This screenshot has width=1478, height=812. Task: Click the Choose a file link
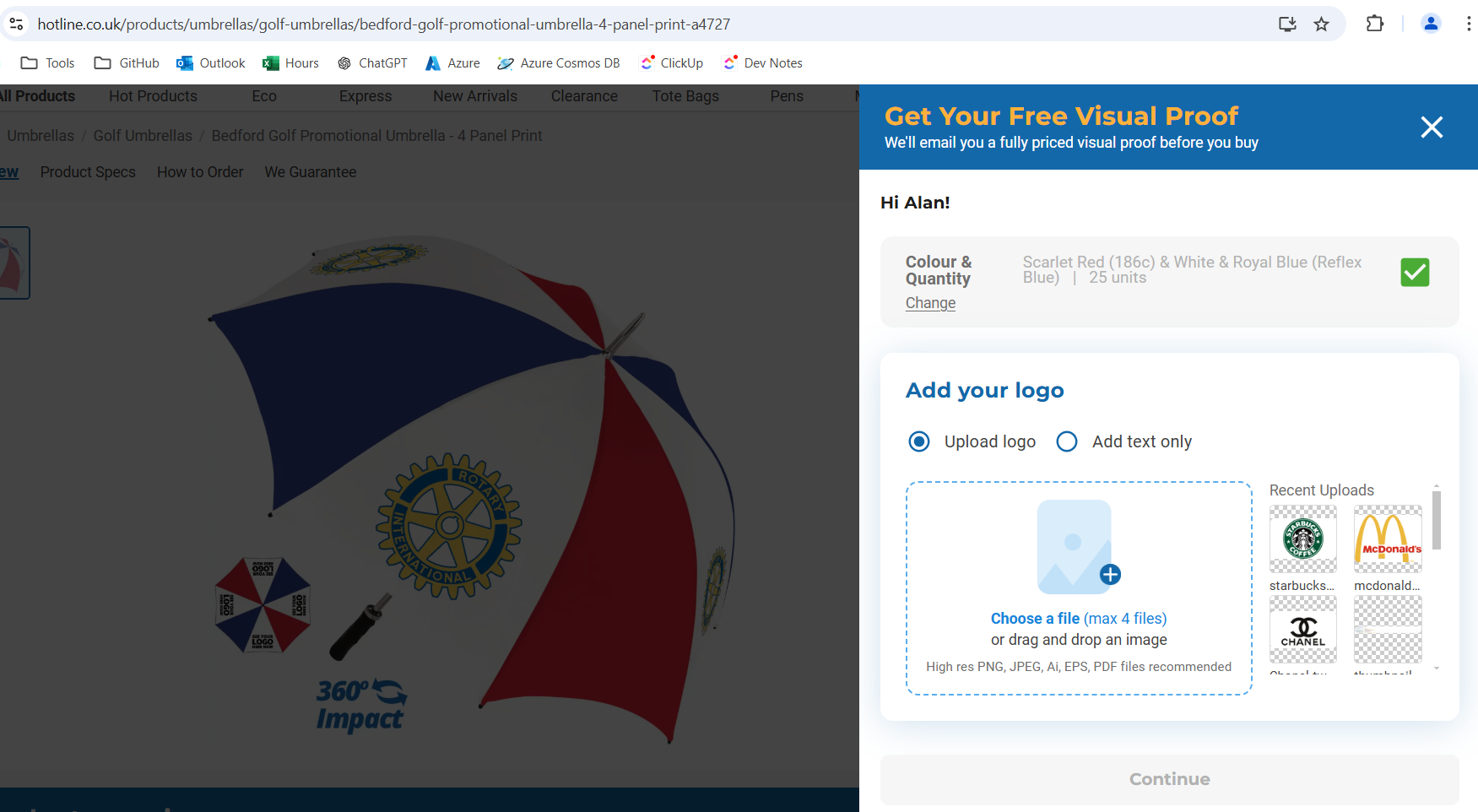click(x=1035, y=619)
